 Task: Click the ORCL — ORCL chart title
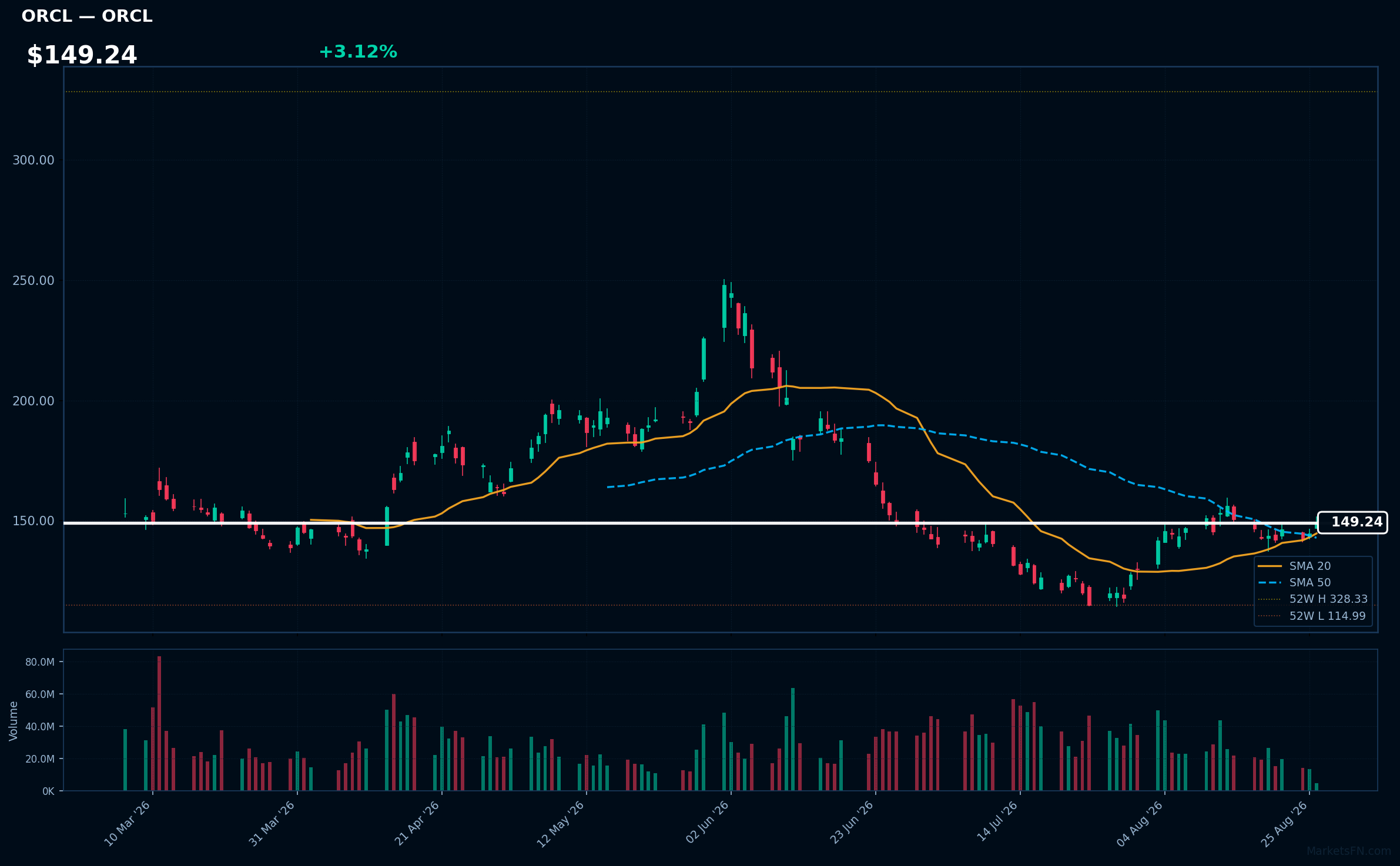(x=87, y=16)
